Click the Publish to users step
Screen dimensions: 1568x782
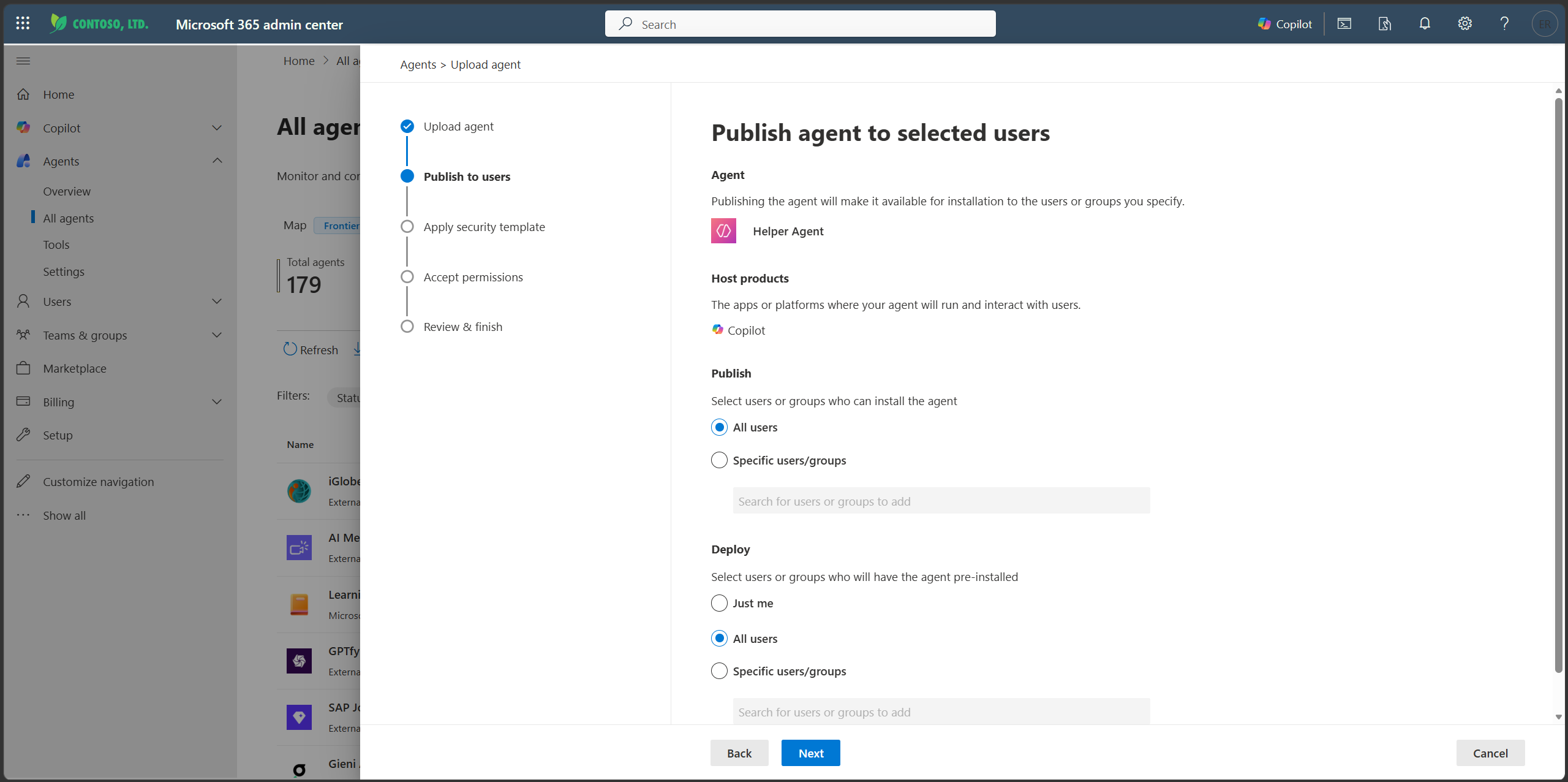point(467,177)
